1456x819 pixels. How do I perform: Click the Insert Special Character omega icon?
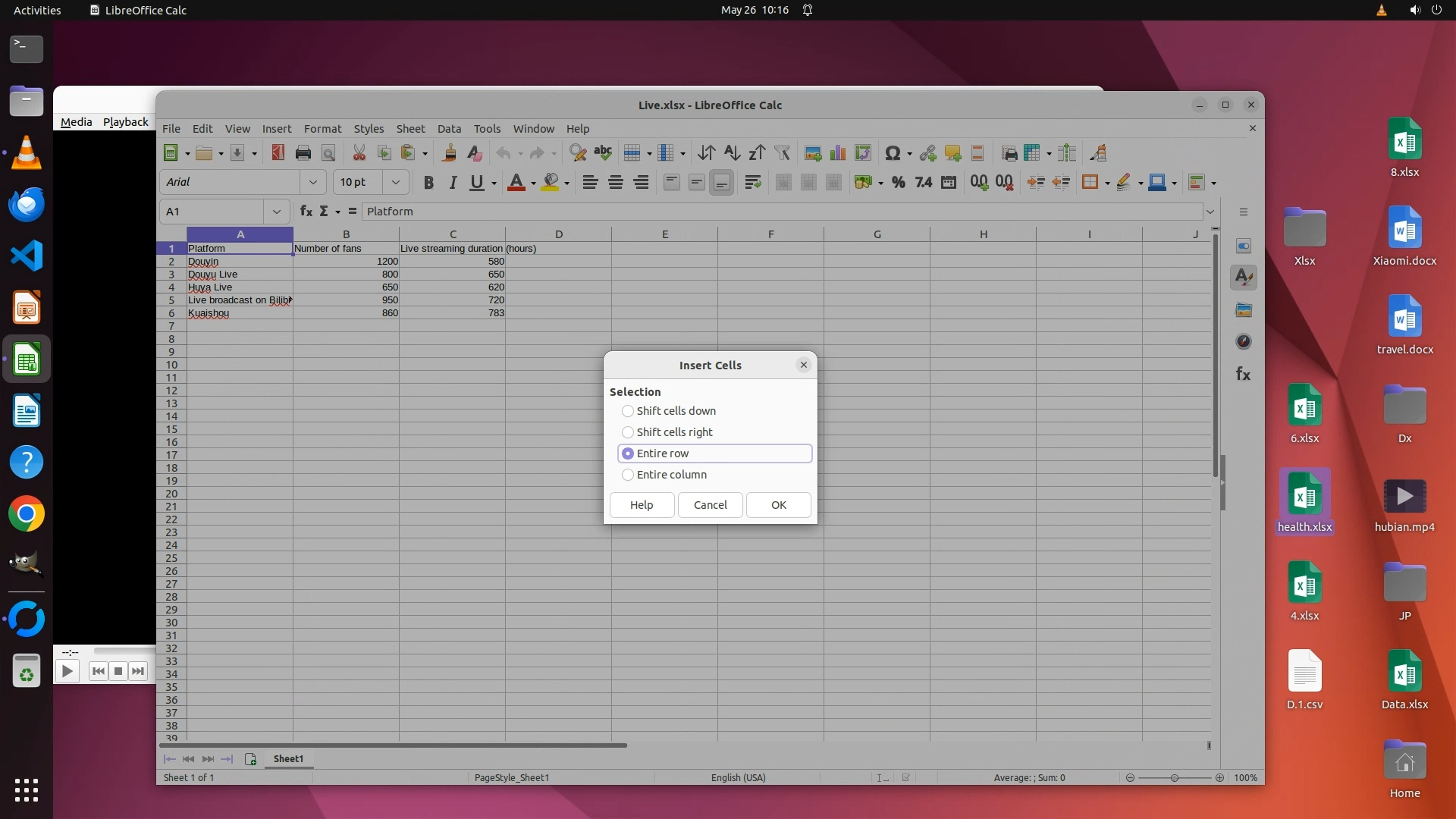click(893, 153)
